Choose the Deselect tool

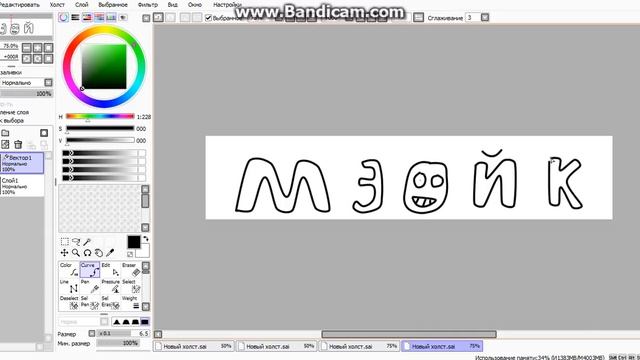tap(69, 302)
